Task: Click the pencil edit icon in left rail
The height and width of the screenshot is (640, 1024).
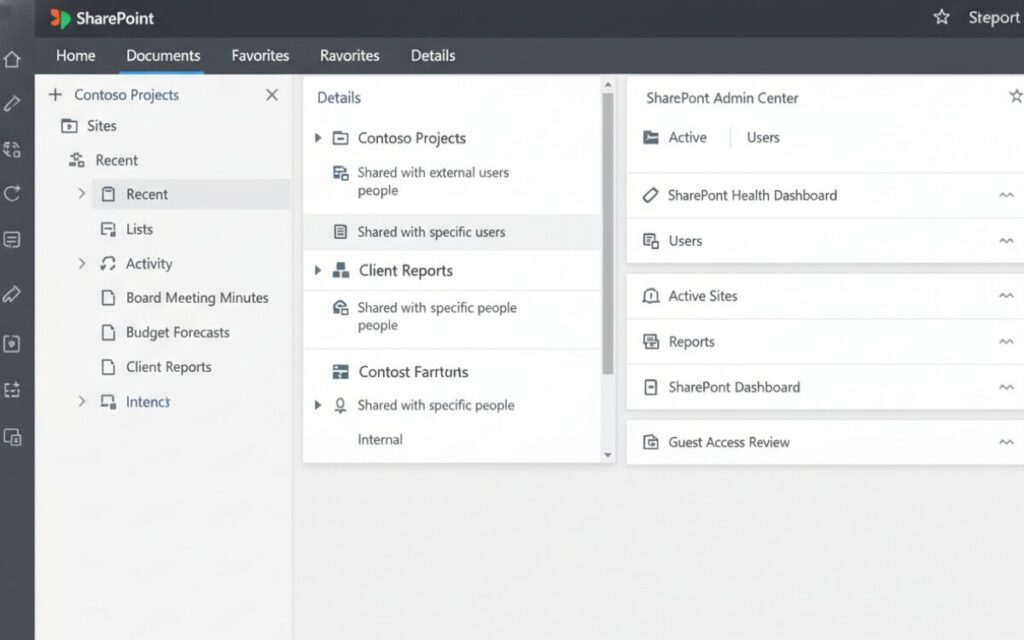Action: pos(12,103)
